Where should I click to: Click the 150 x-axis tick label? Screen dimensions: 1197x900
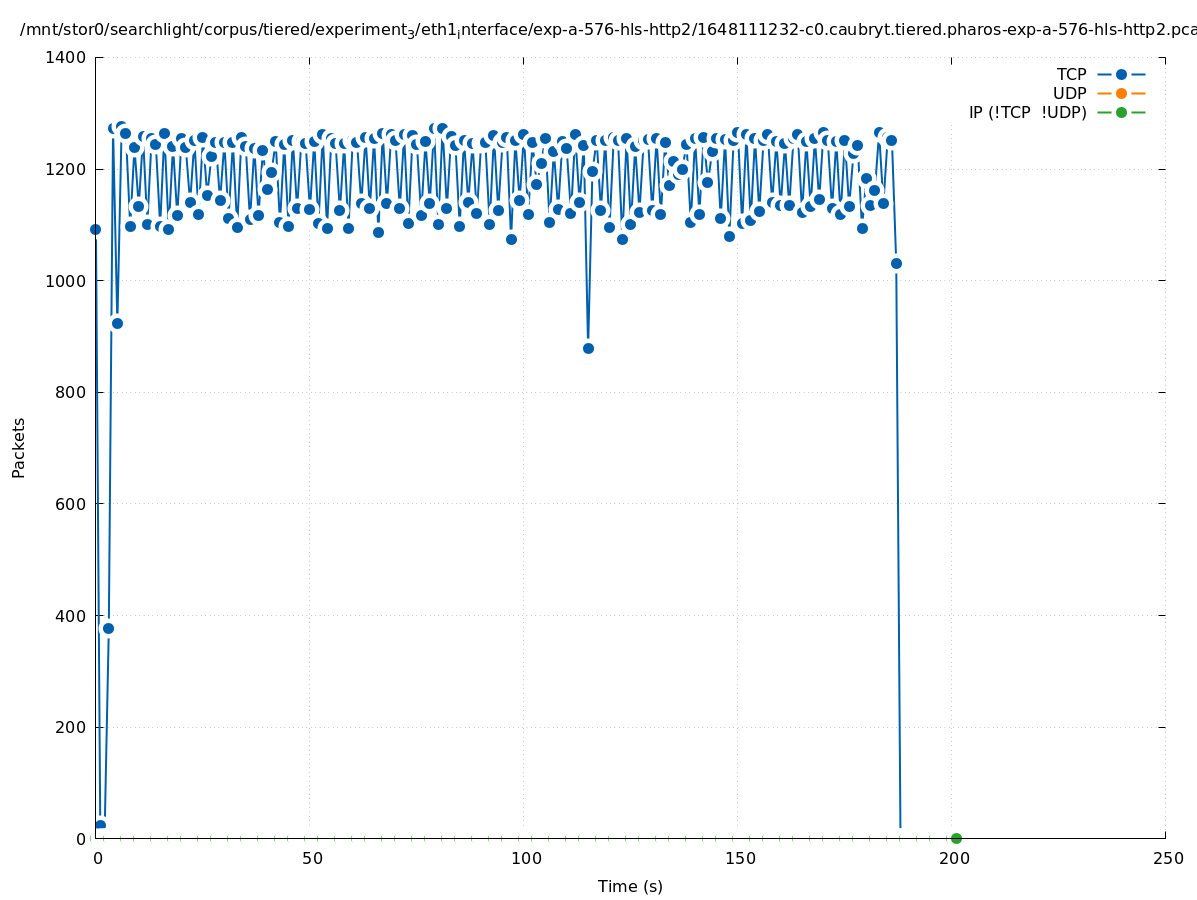point(740,858)
